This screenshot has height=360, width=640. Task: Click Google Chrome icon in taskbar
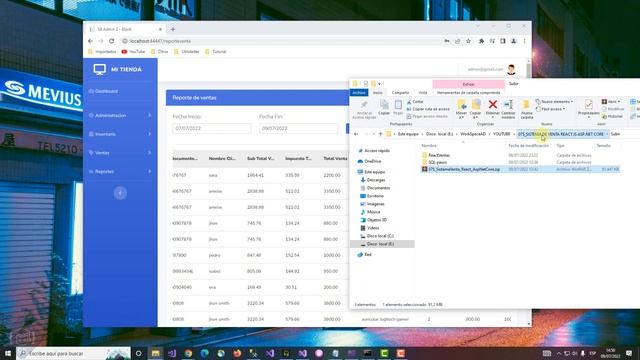click(188, 353)
